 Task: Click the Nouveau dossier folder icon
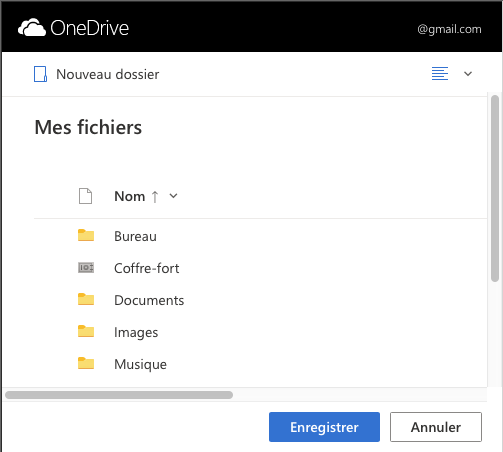(x=40, y=74)
